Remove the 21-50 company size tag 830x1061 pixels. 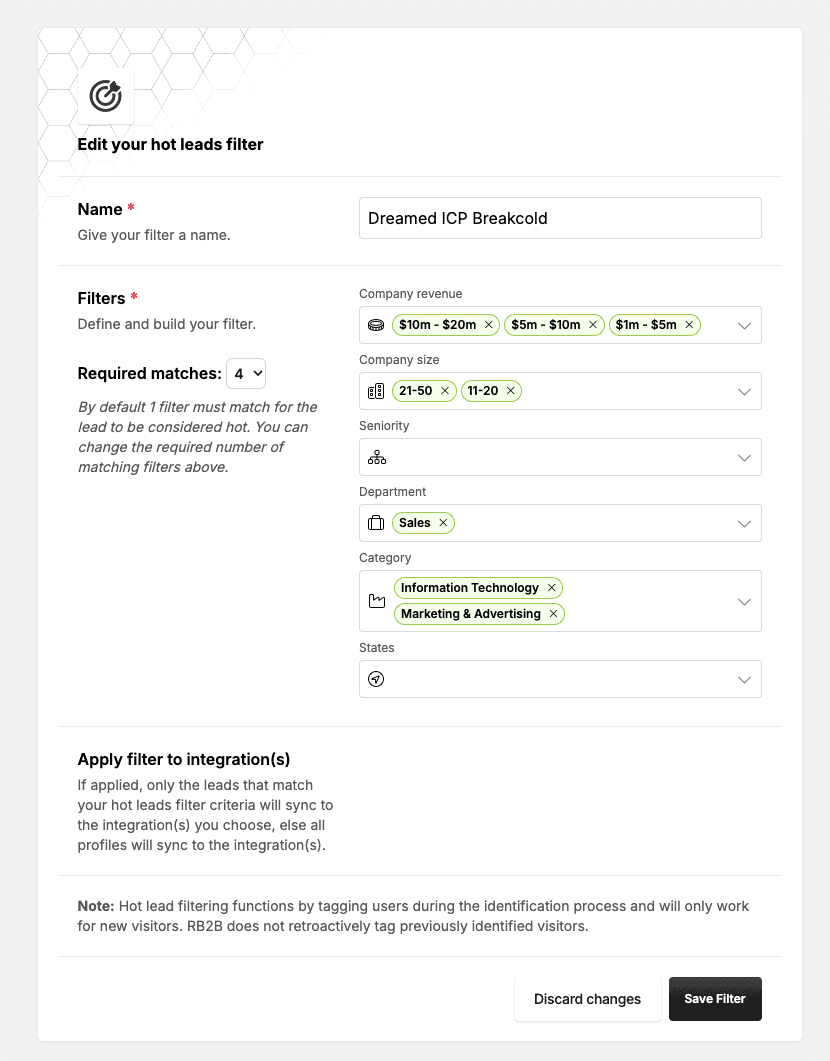445,391
